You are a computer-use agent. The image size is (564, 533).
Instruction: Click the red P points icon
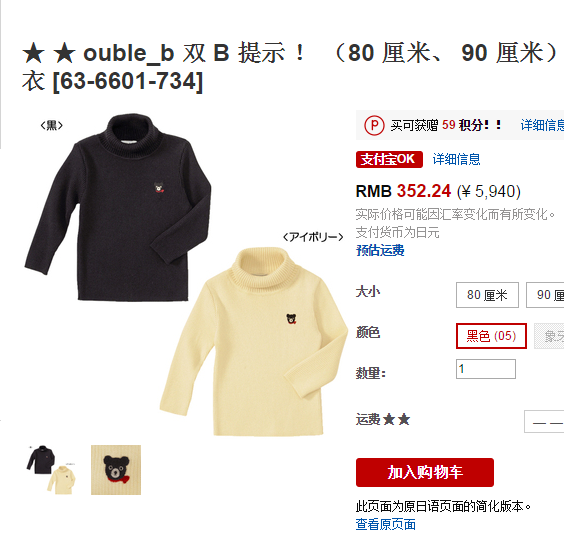point(374,126)
